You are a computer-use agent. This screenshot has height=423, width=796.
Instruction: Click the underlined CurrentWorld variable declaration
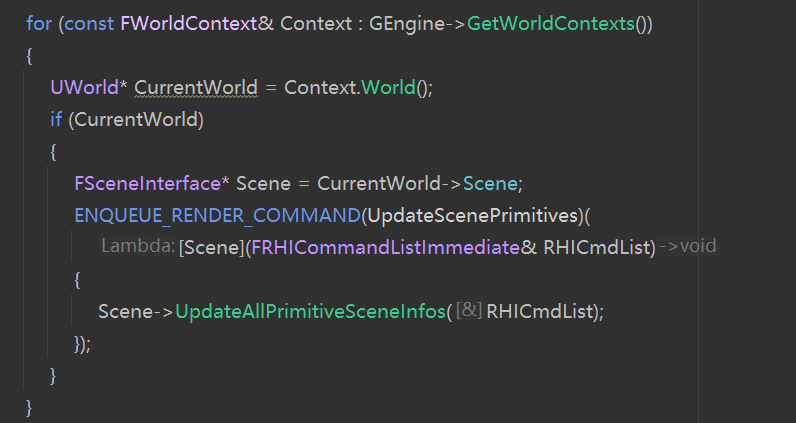[x=195, y=87]
